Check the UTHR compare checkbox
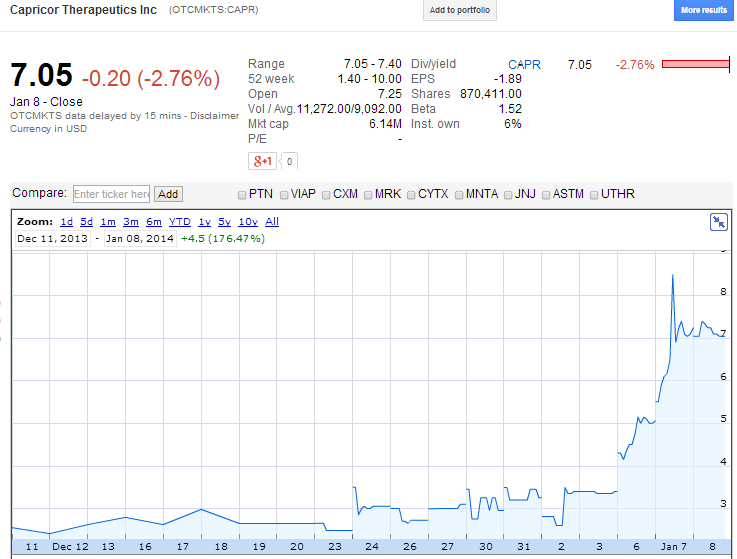The image size is (737, 559). click(594, 195)
